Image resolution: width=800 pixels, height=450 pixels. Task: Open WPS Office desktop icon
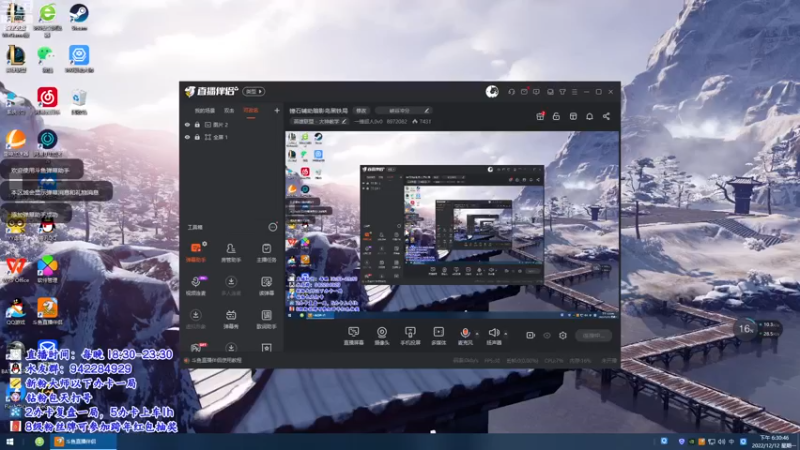(16, 269)
